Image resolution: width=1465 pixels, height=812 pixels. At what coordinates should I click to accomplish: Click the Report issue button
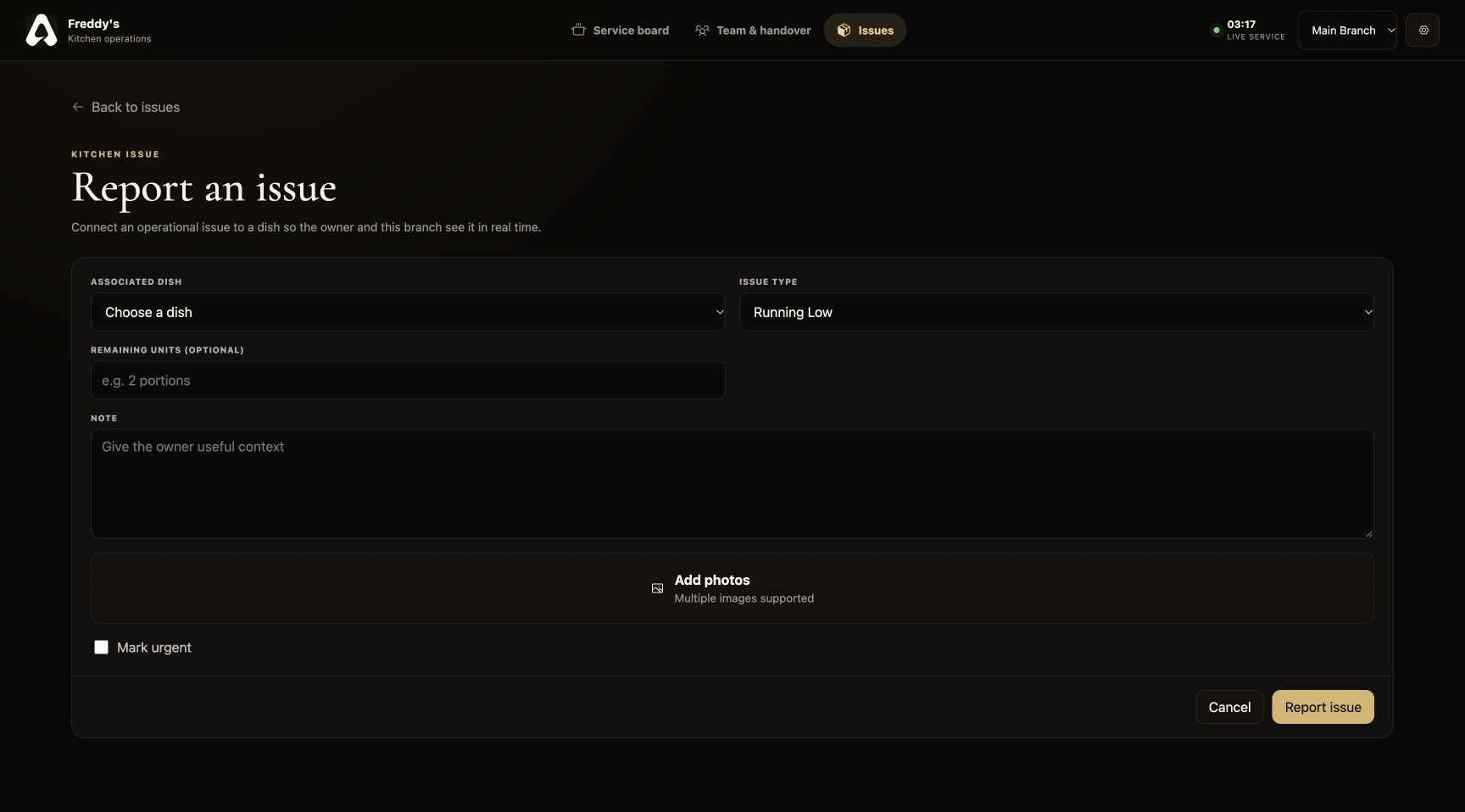1323,707
